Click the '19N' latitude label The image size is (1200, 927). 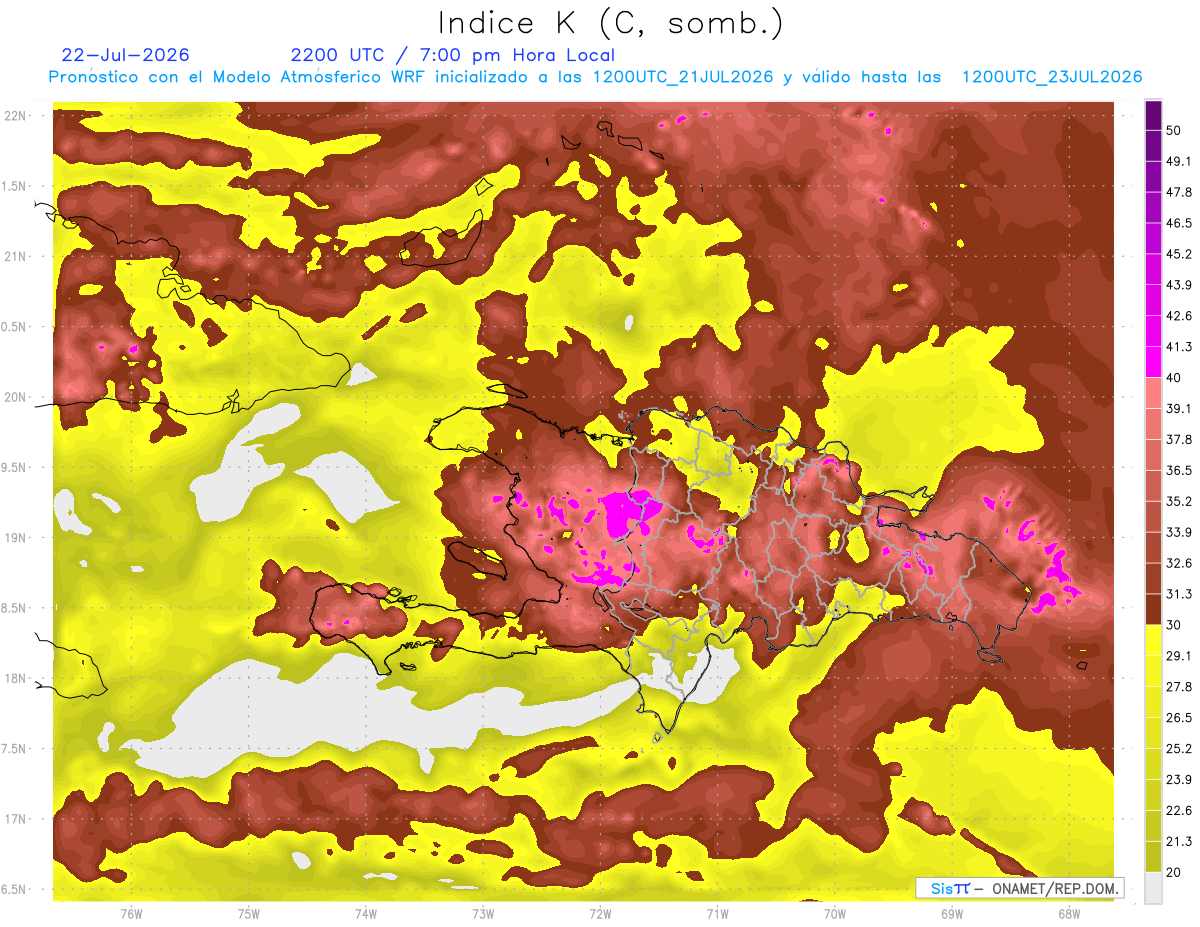15,538
